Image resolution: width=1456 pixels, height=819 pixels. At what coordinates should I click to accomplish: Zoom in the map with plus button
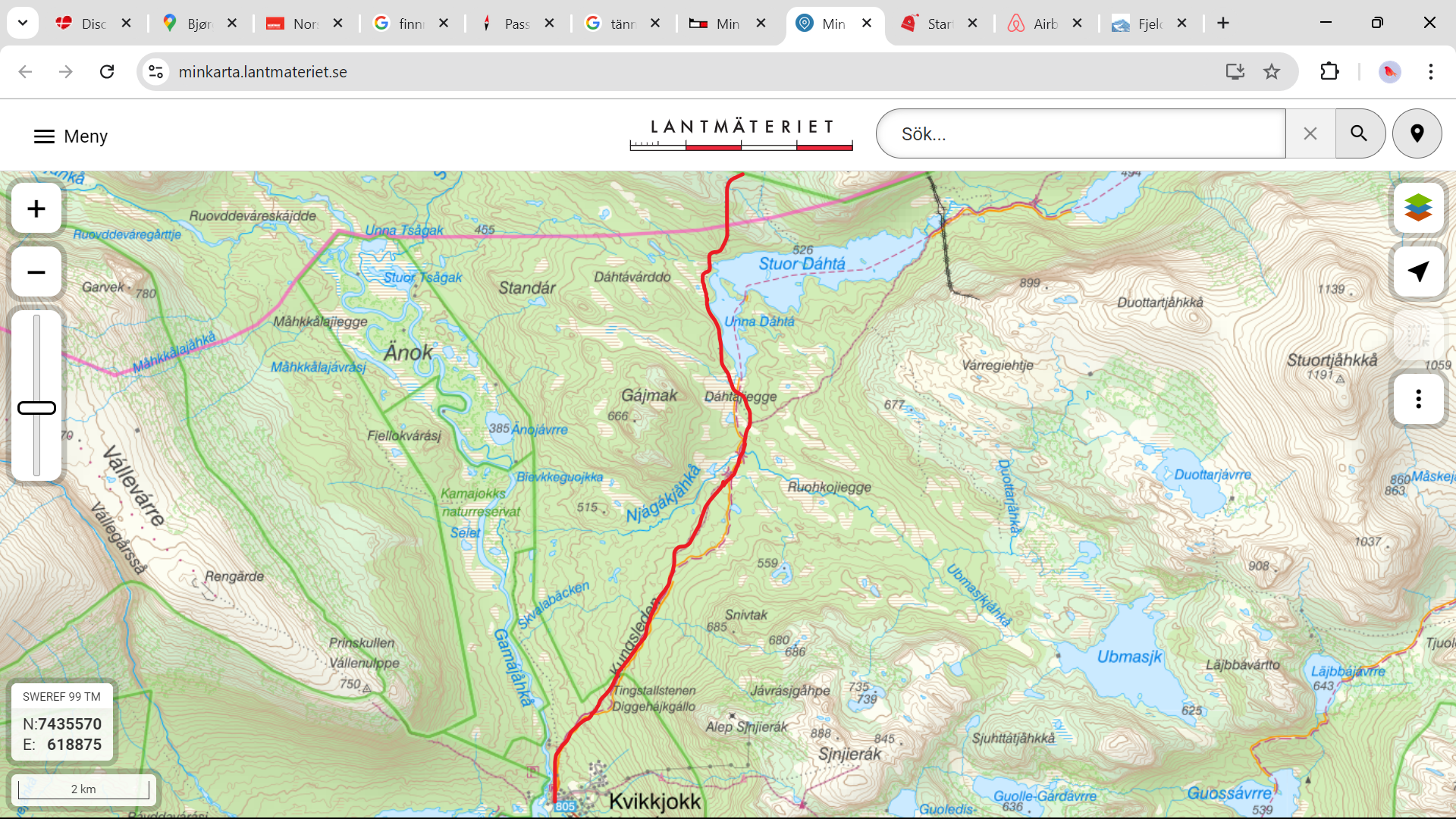coord(36,209)
